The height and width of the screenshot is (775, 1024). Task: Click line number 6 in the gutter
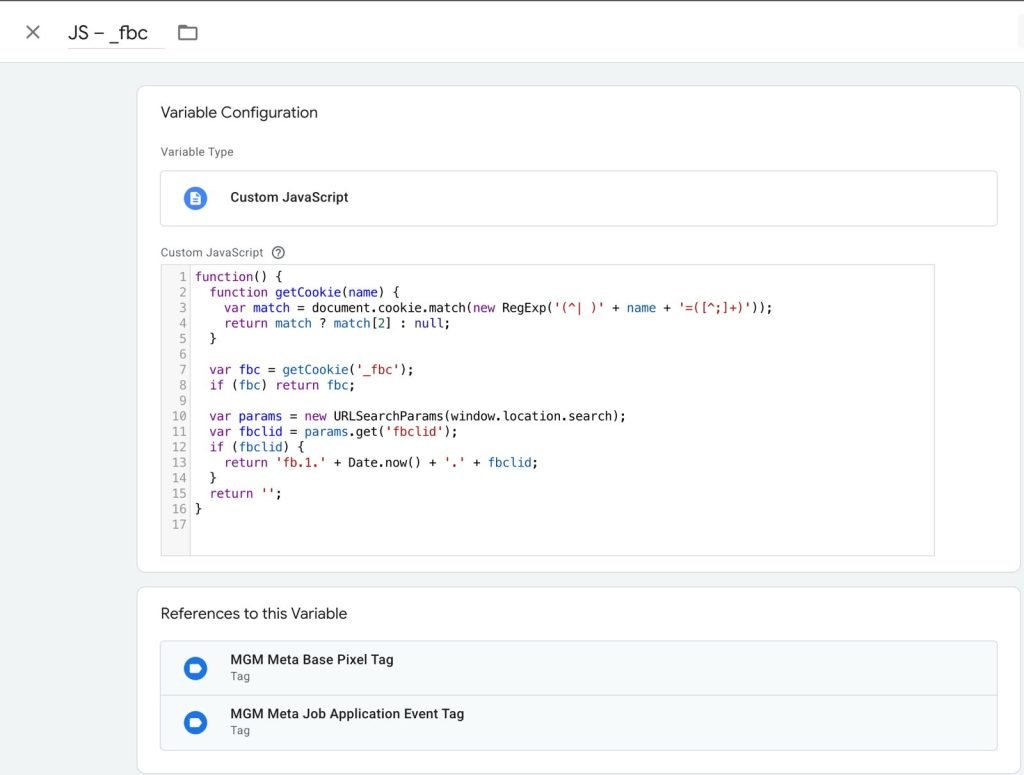tap(183, 354)
